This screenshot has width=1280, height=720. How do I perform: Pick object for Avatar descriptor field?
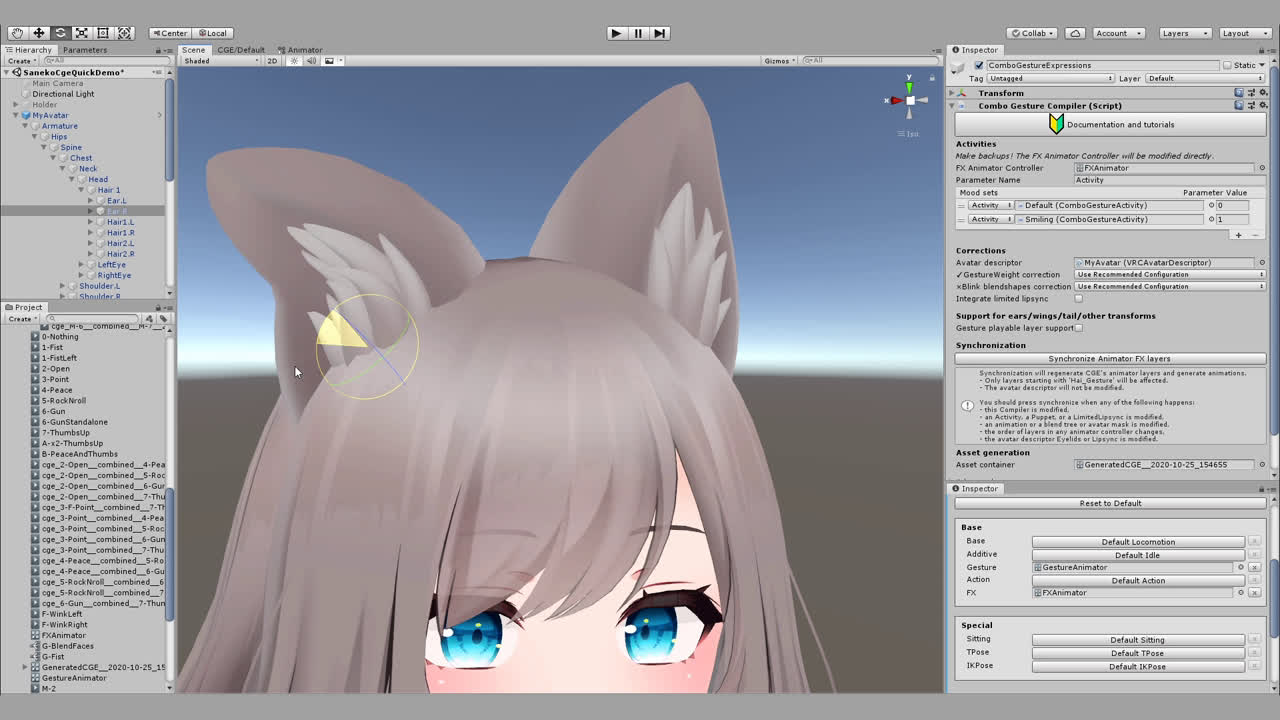point(1262,263)
